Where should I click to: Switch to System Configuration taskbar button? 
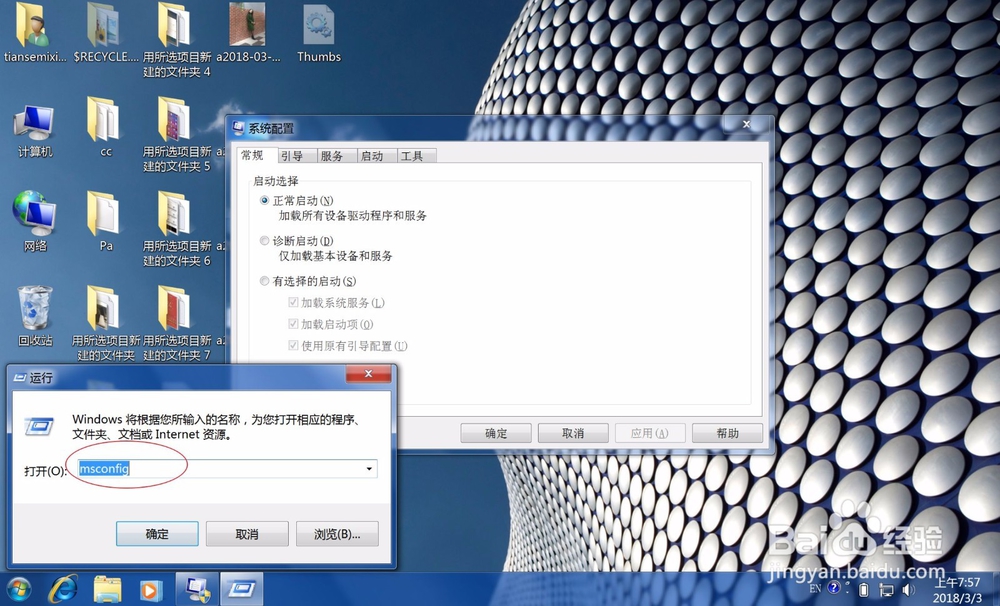(x=198, y=589)
